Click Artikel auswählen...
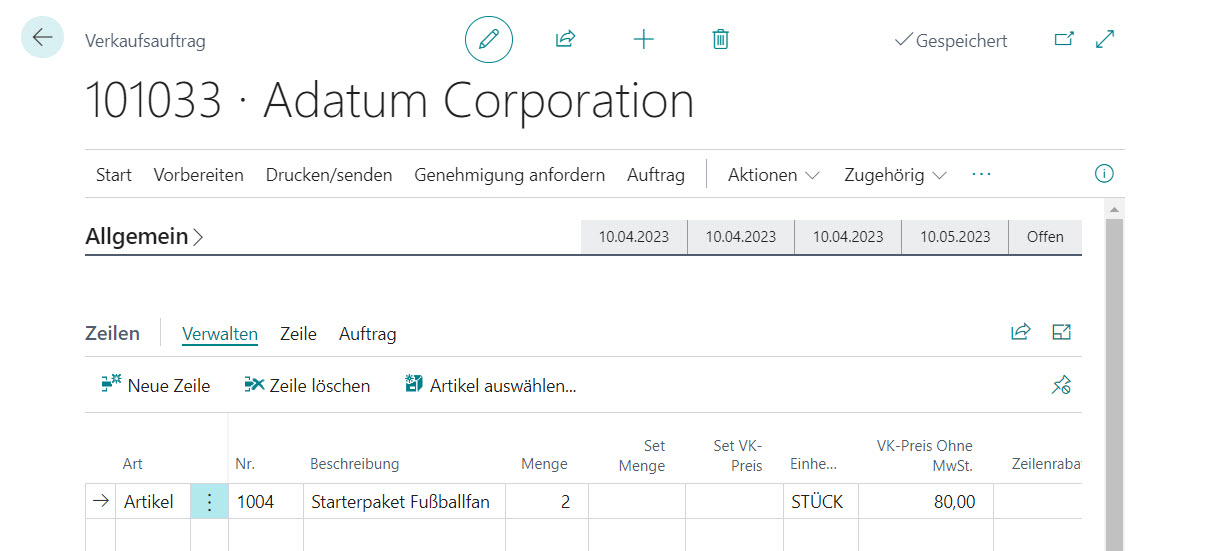 pos(491,385)
